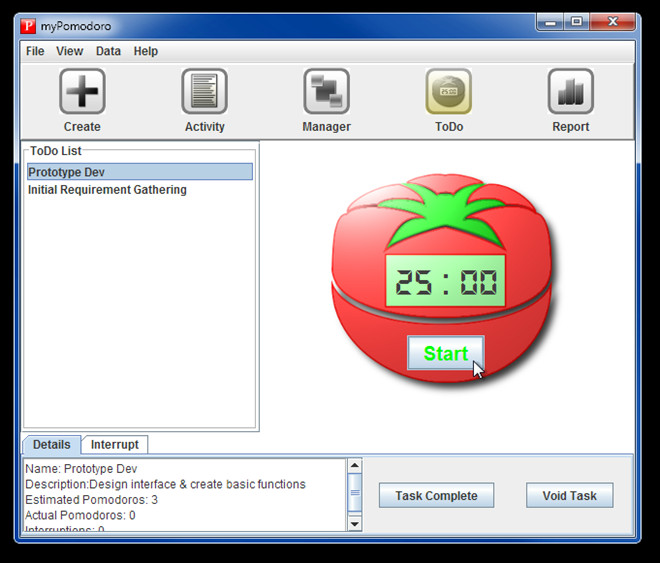Click details scrollbar up arrow
660x563 pixels.
pyautogui.click(x=355, y=465)
